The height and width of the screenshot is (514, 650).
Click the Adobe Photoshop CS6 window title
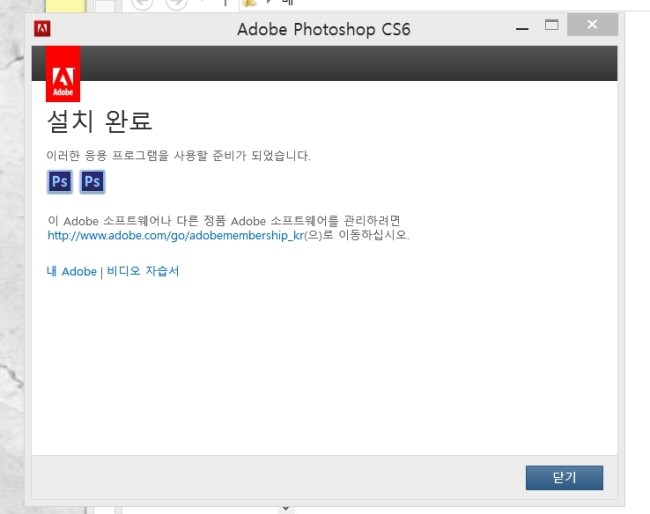click(324, 29)
